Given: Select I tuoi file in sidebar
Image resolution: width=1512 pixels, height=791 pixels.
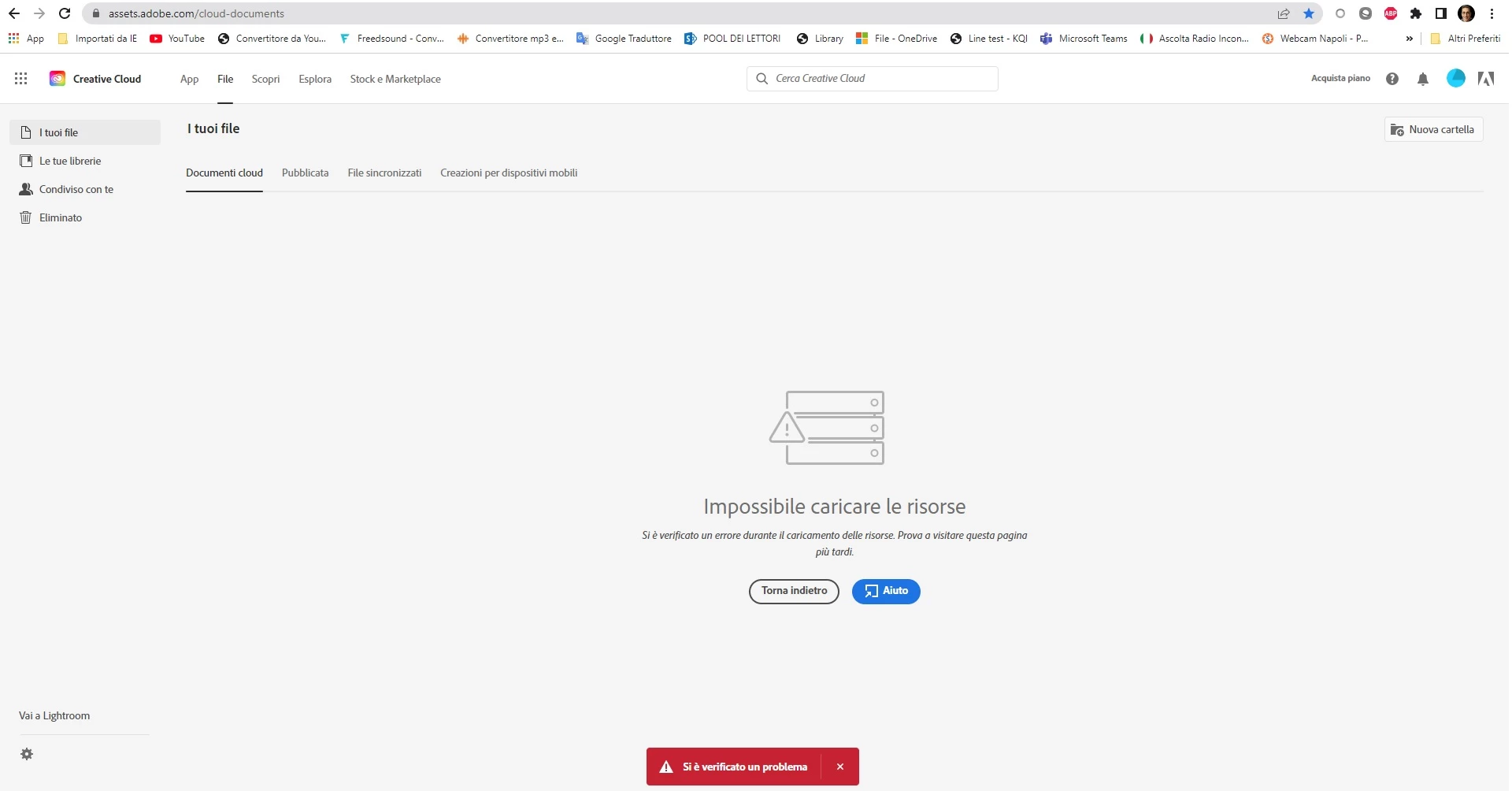Looking at the screenshot, I should coord(85,132).
